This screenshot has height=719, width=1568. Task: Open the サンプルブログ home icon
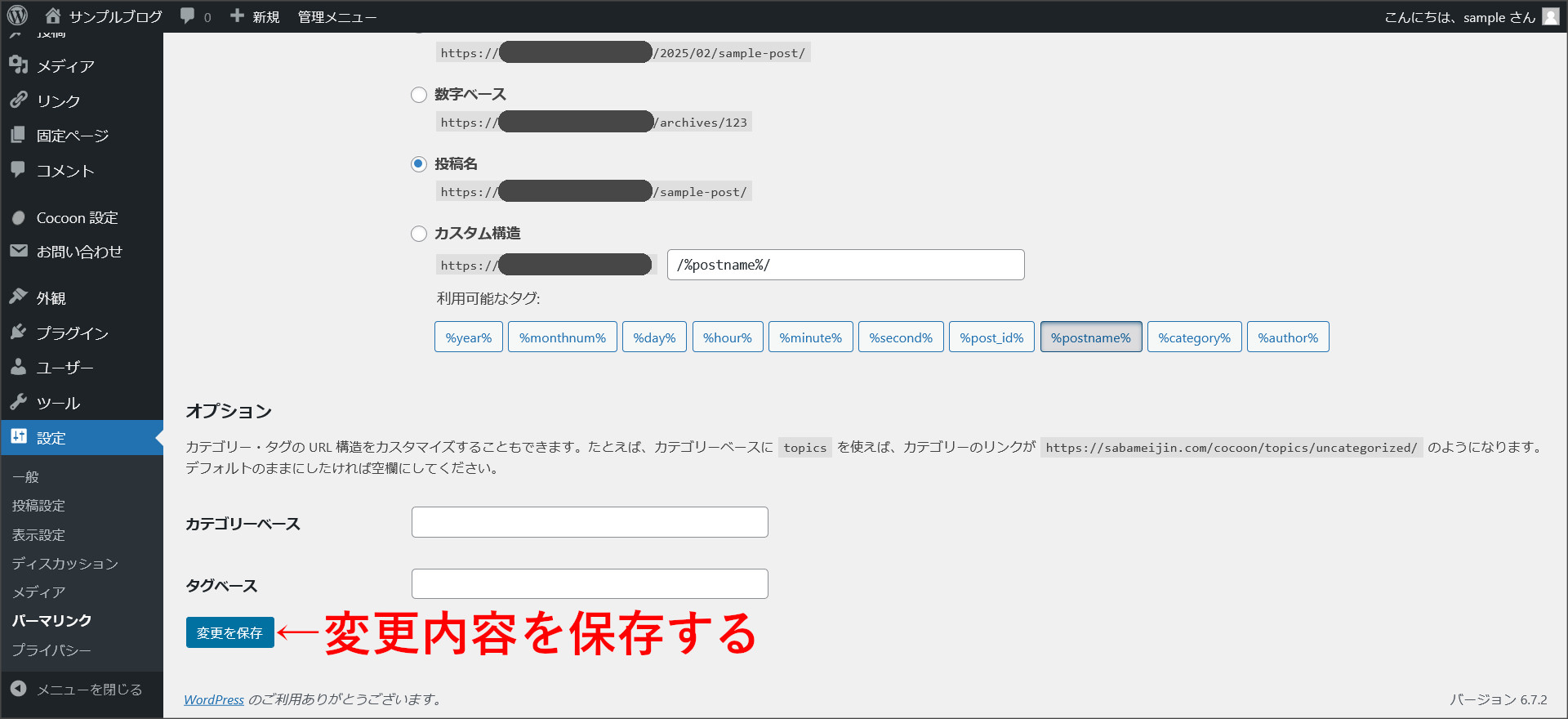click(x=53, y=16)
